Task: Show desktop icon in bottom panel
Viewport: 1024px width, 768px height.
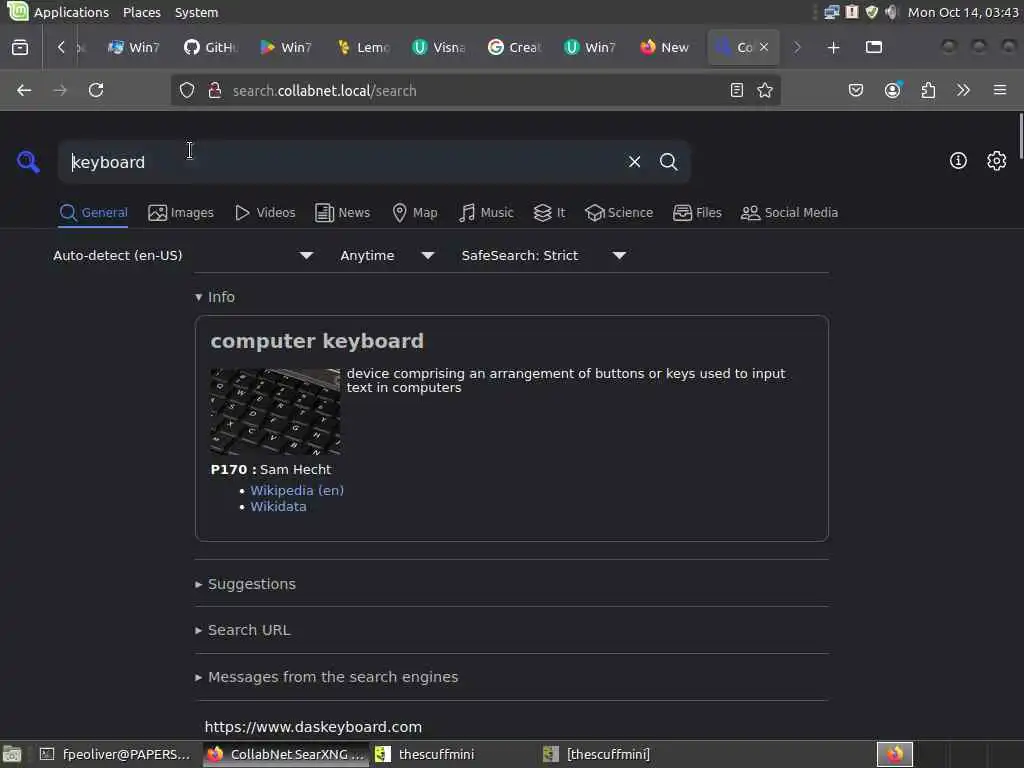Action: [x=12, y=754]
